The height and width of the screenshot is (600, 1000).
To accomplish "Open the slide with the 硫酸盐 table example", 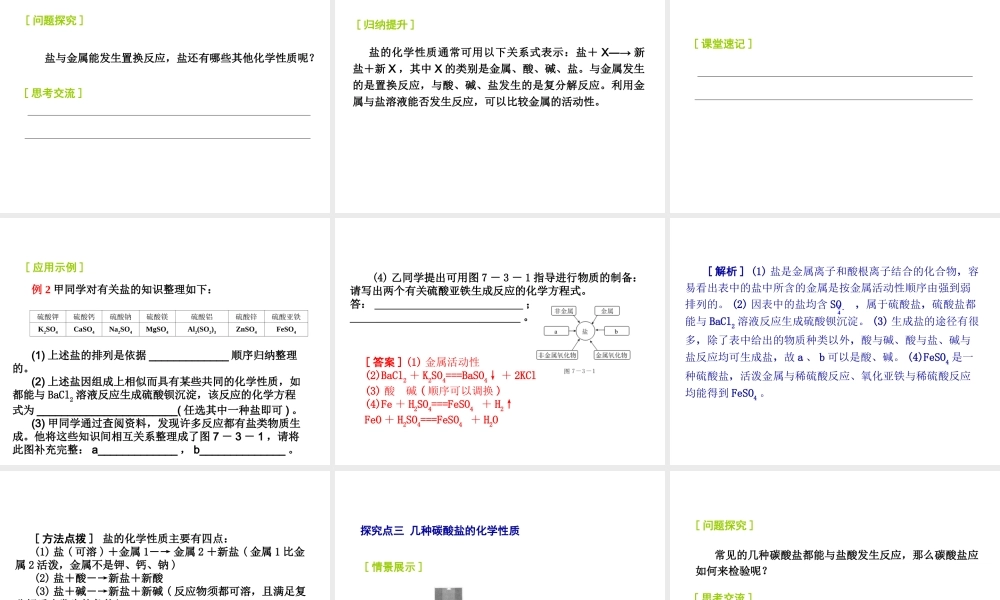I will coord(165,341).
